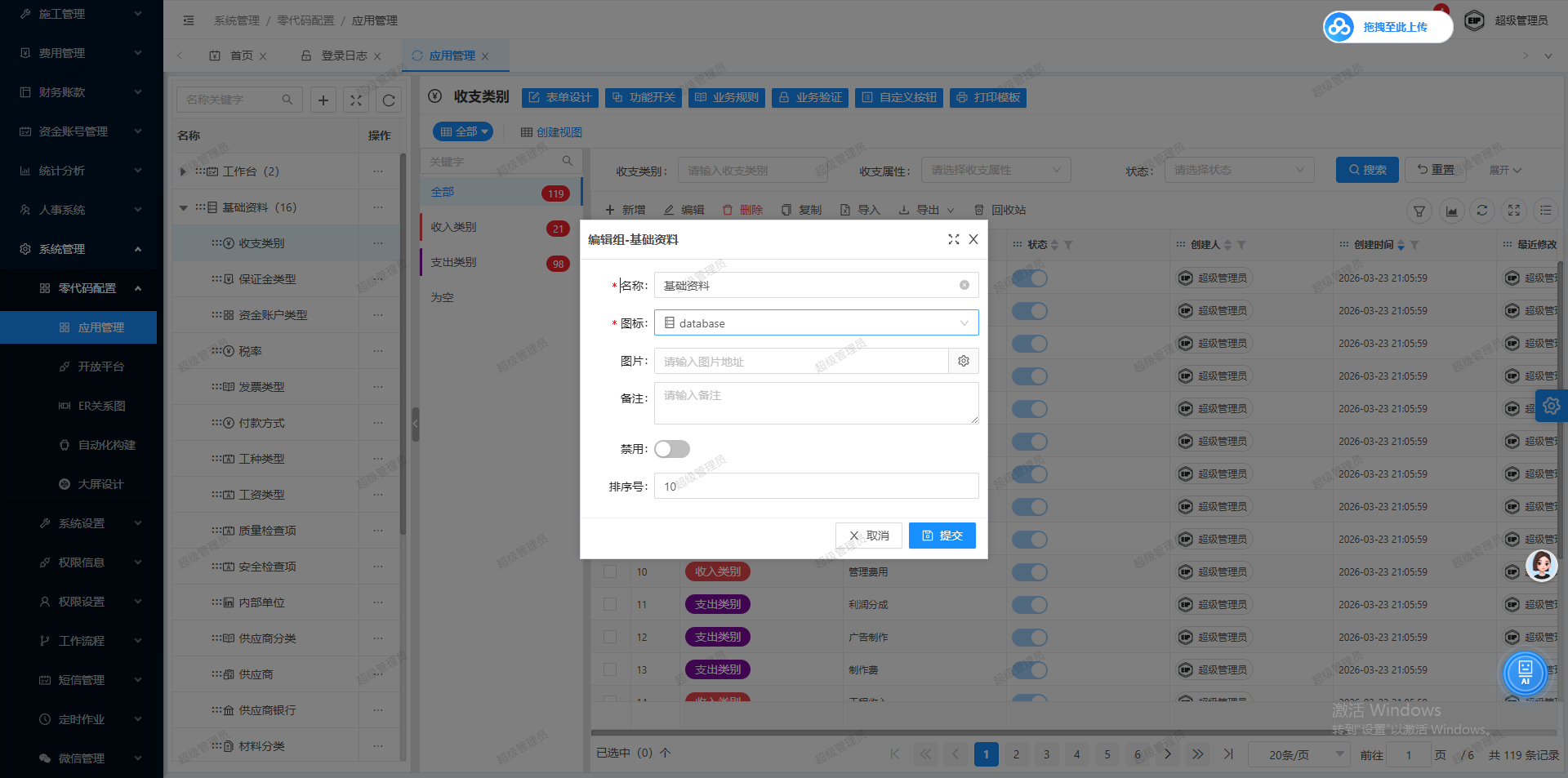Screen dimensions: 1568x778
Task: Click the panel splitter collapse handle
Action: click(x=415, y=424)
